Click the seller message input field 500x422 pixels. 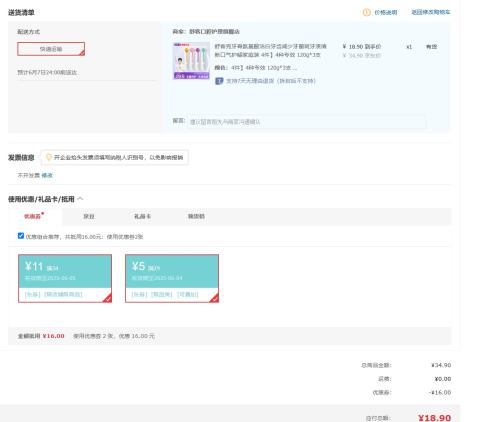pos(307,122)
